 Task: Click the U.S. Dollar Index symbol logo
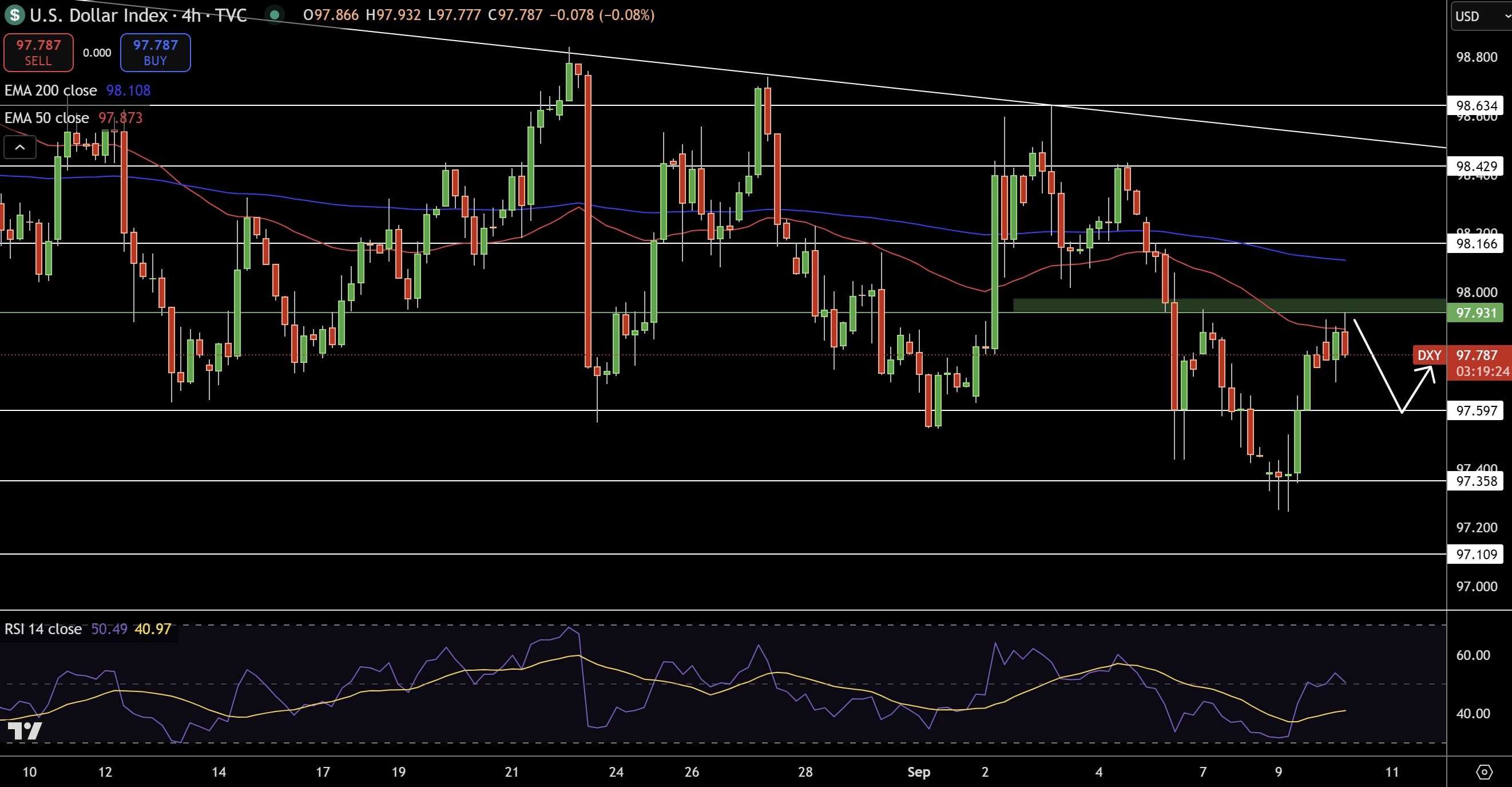tap(14, 15)
